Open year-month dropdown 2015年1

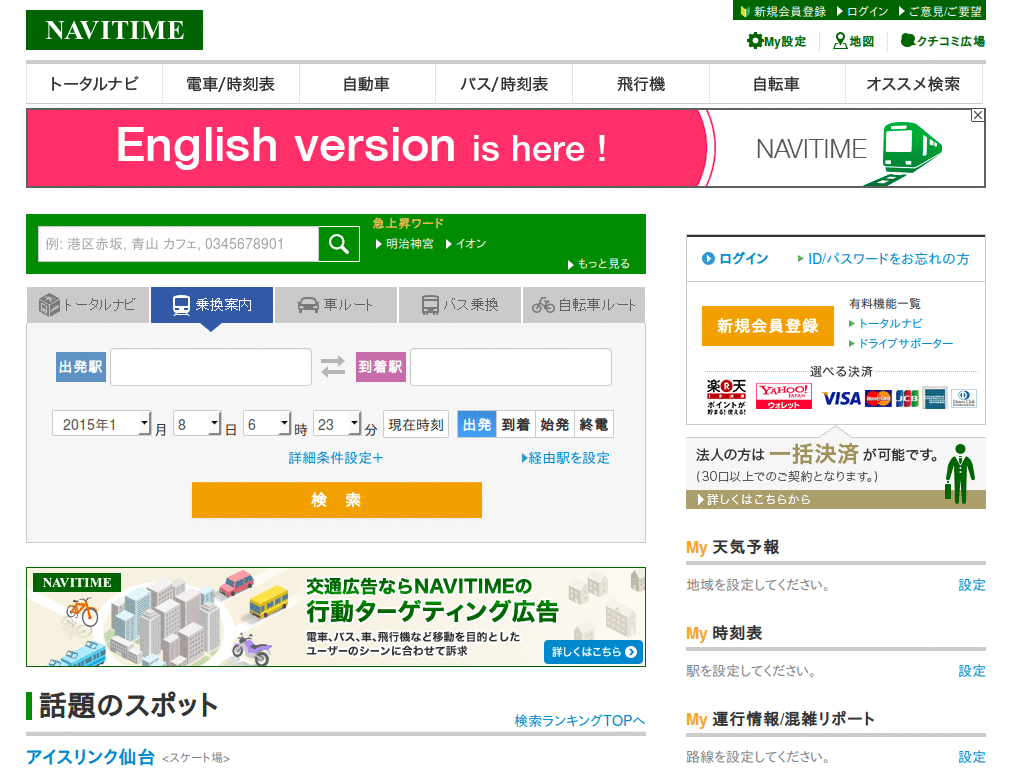(x=102, y=424)
